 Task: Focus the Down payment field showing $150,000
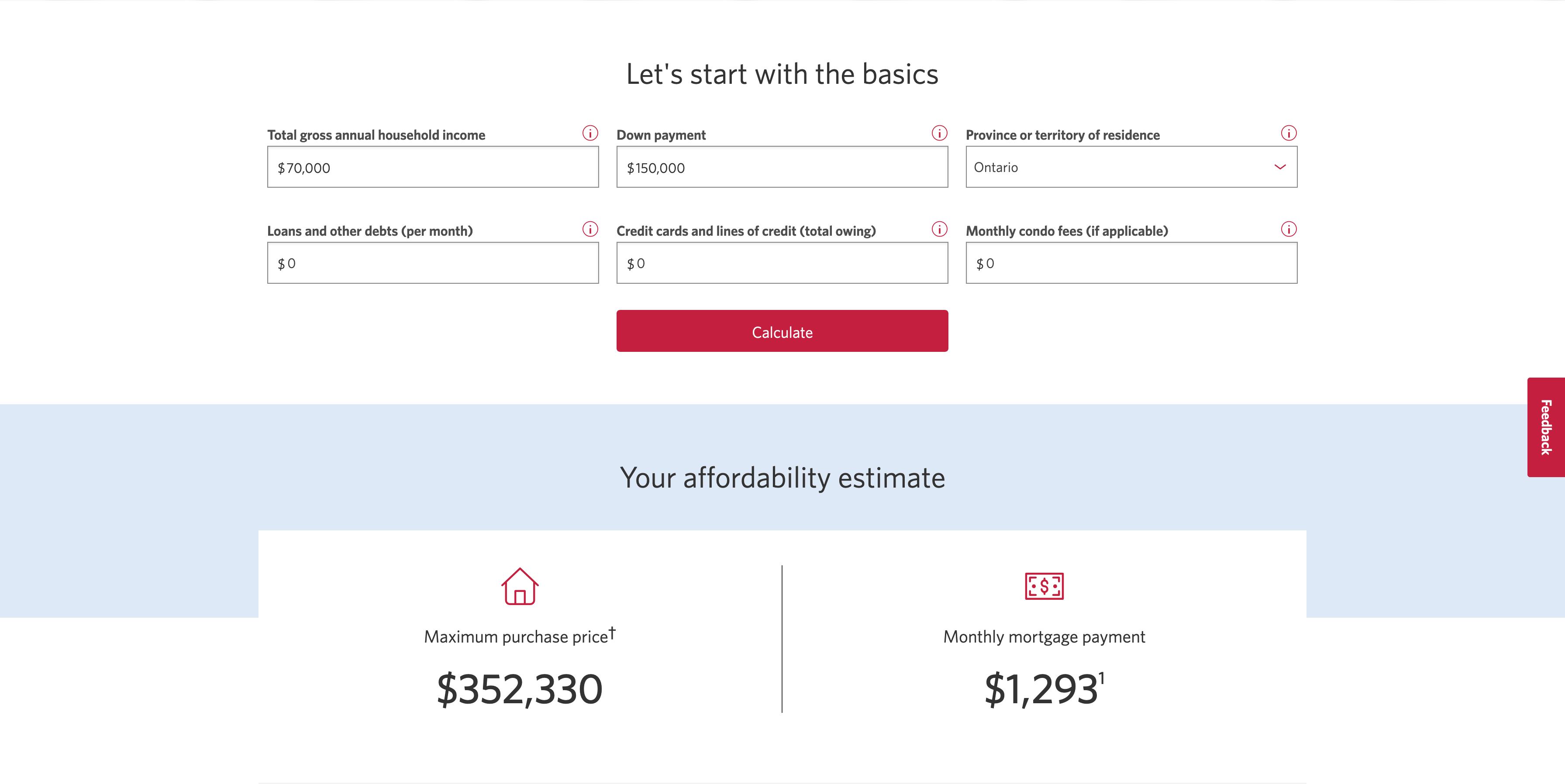pyautogui.click(x=782, y=167)
